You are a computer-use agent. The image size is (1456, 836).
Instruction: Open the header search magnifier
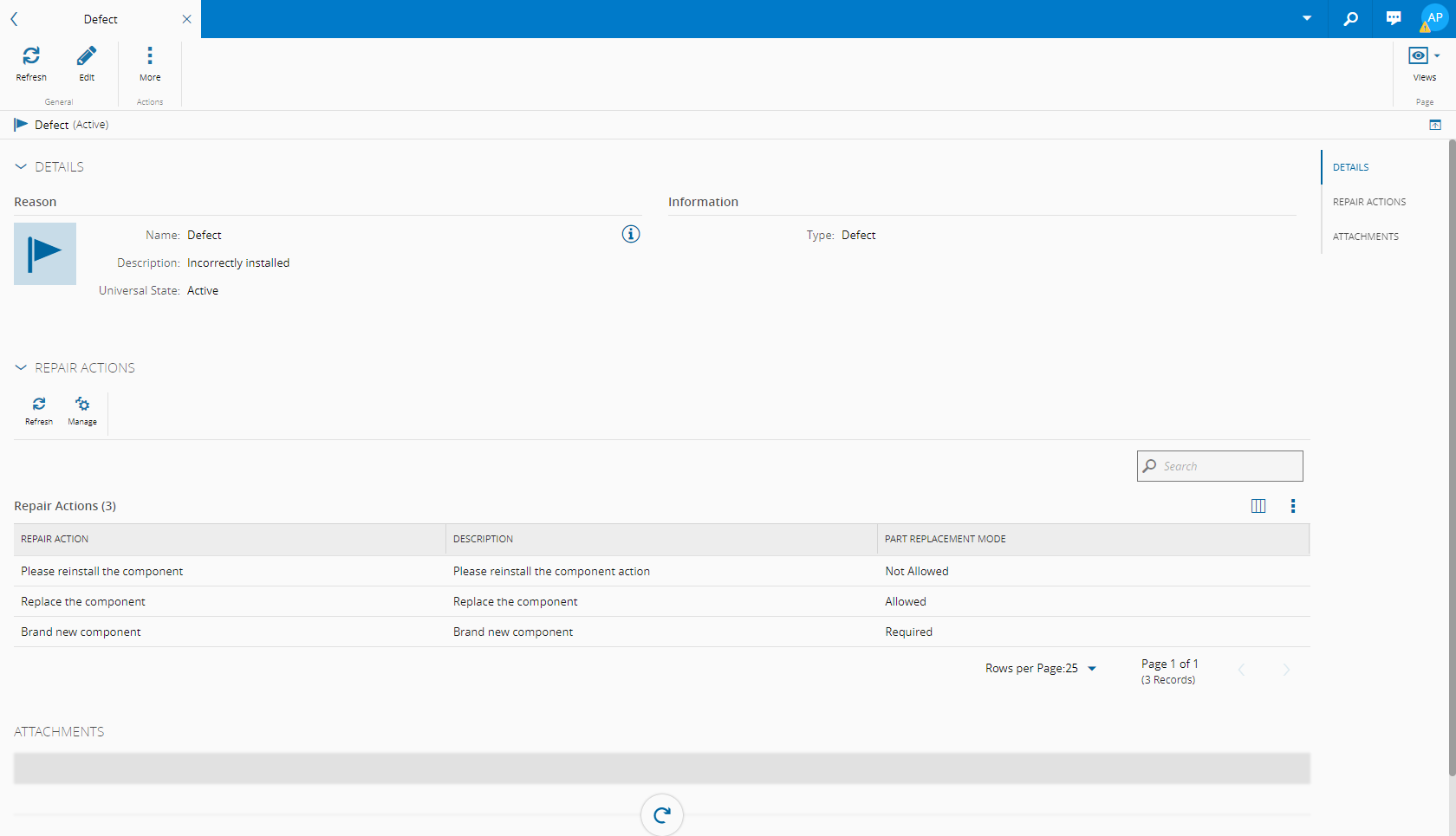pyautogui.click(x=1350, y=19)
